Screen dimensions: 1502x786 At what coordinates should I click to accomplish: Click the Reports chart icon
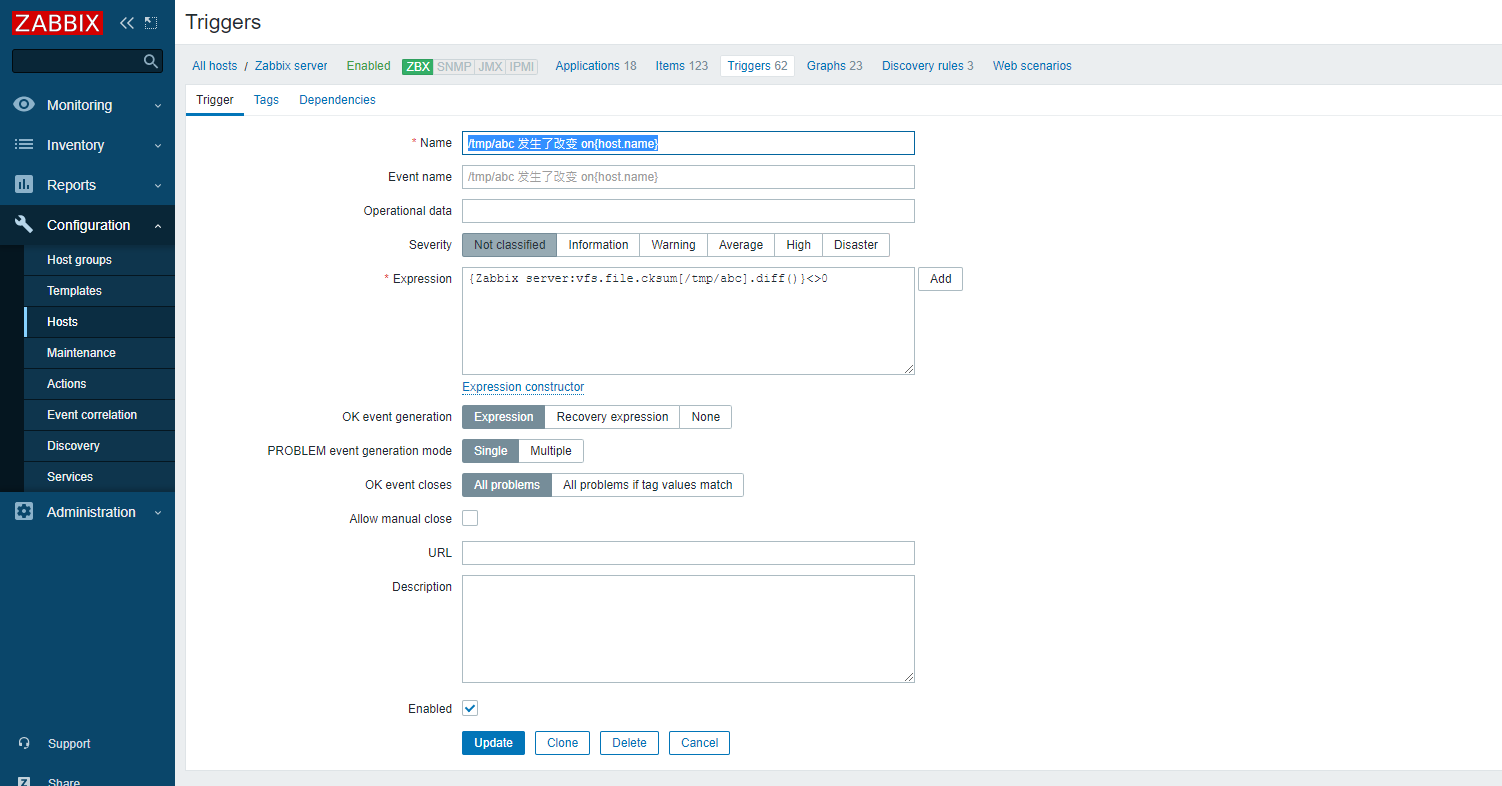(24, 185)
